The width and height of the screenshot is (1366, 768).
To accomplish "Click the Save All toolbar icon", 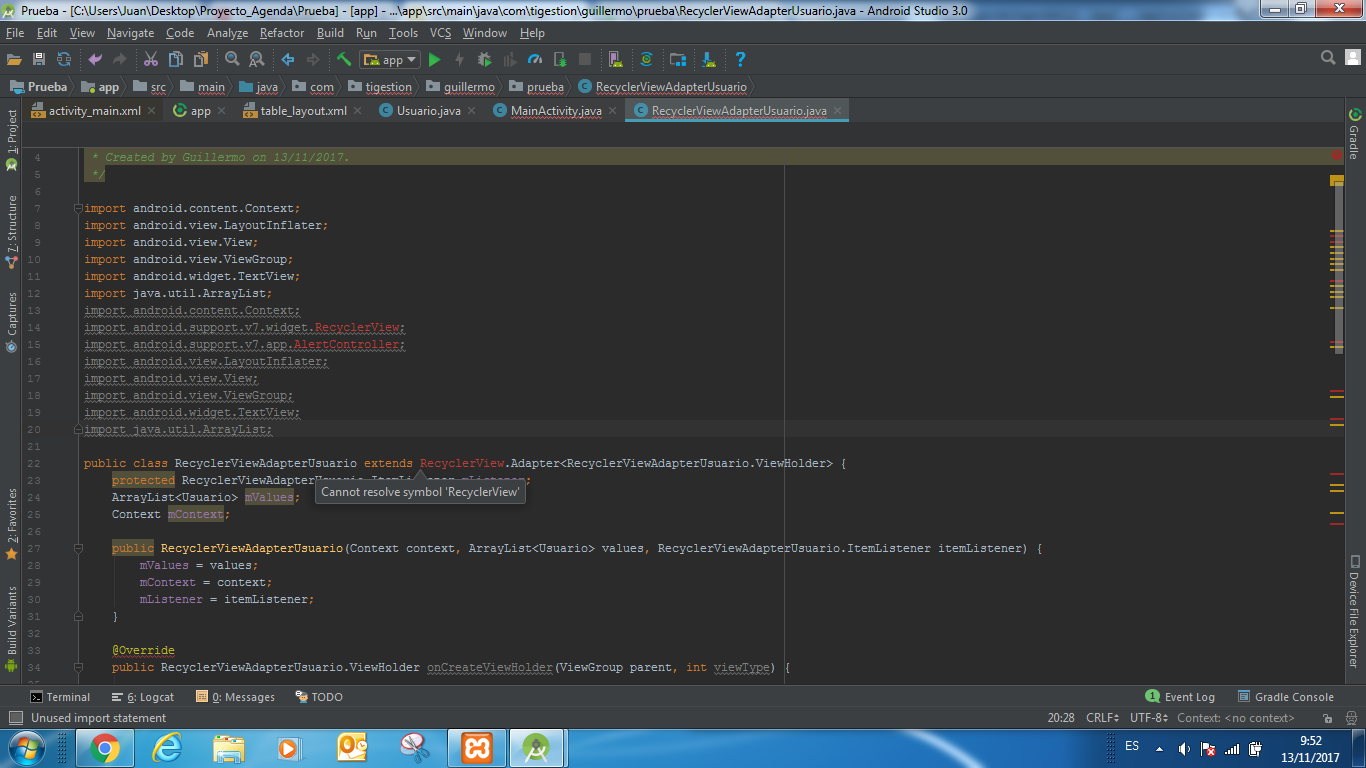I will point(39,60).
